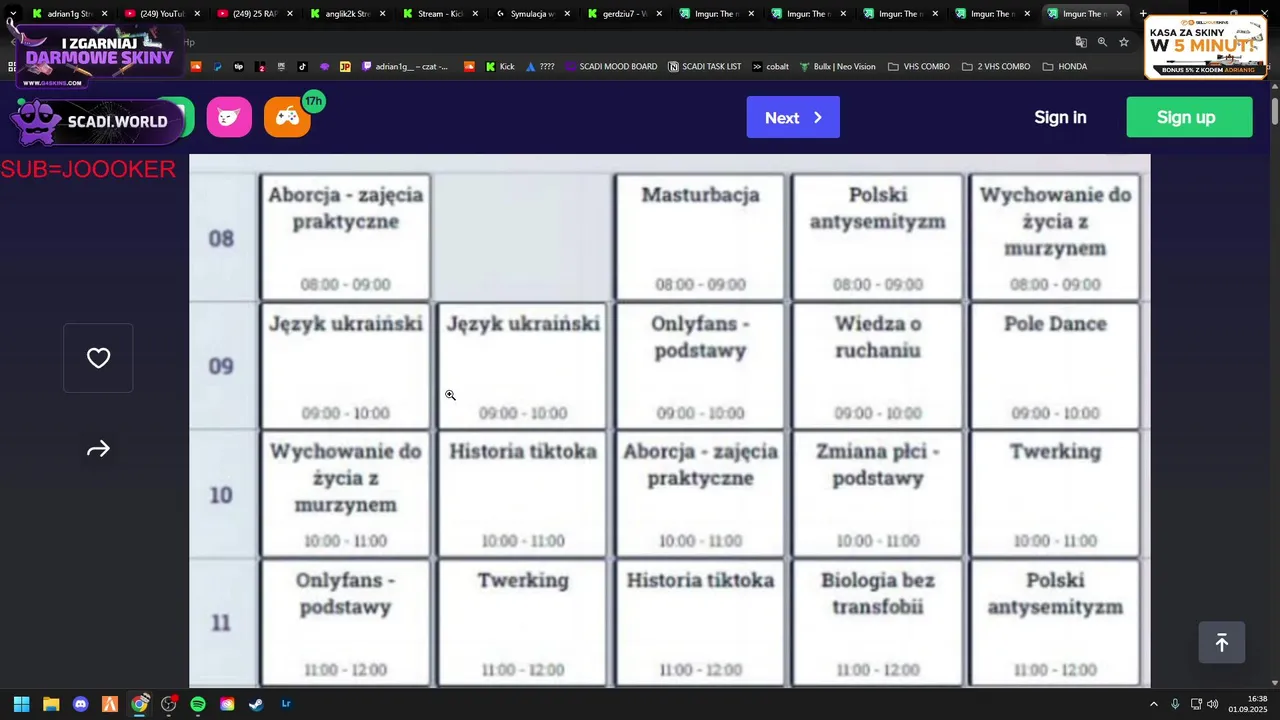Open the SCADI TASK LIST bookmark
Screen dimensions: 1280x720
coord(705,67)
